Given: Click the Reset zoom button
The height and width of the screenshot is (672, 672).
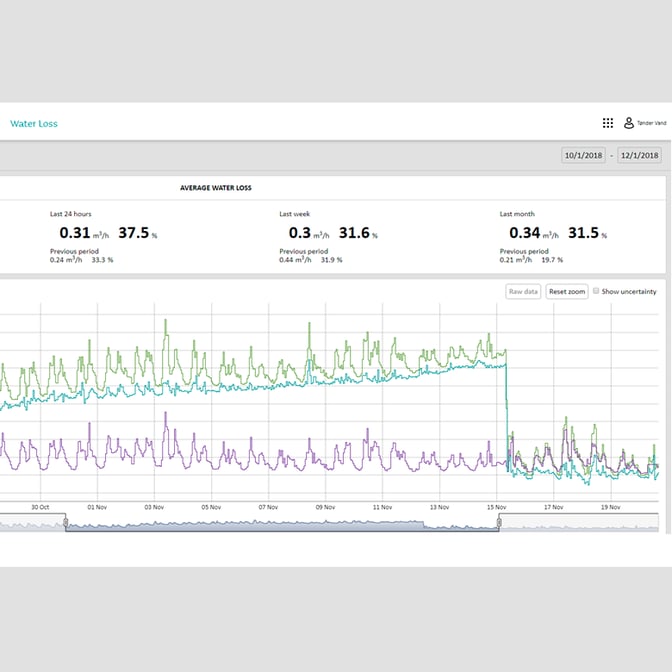Looking at the screenshot, I should click(568, 292).
